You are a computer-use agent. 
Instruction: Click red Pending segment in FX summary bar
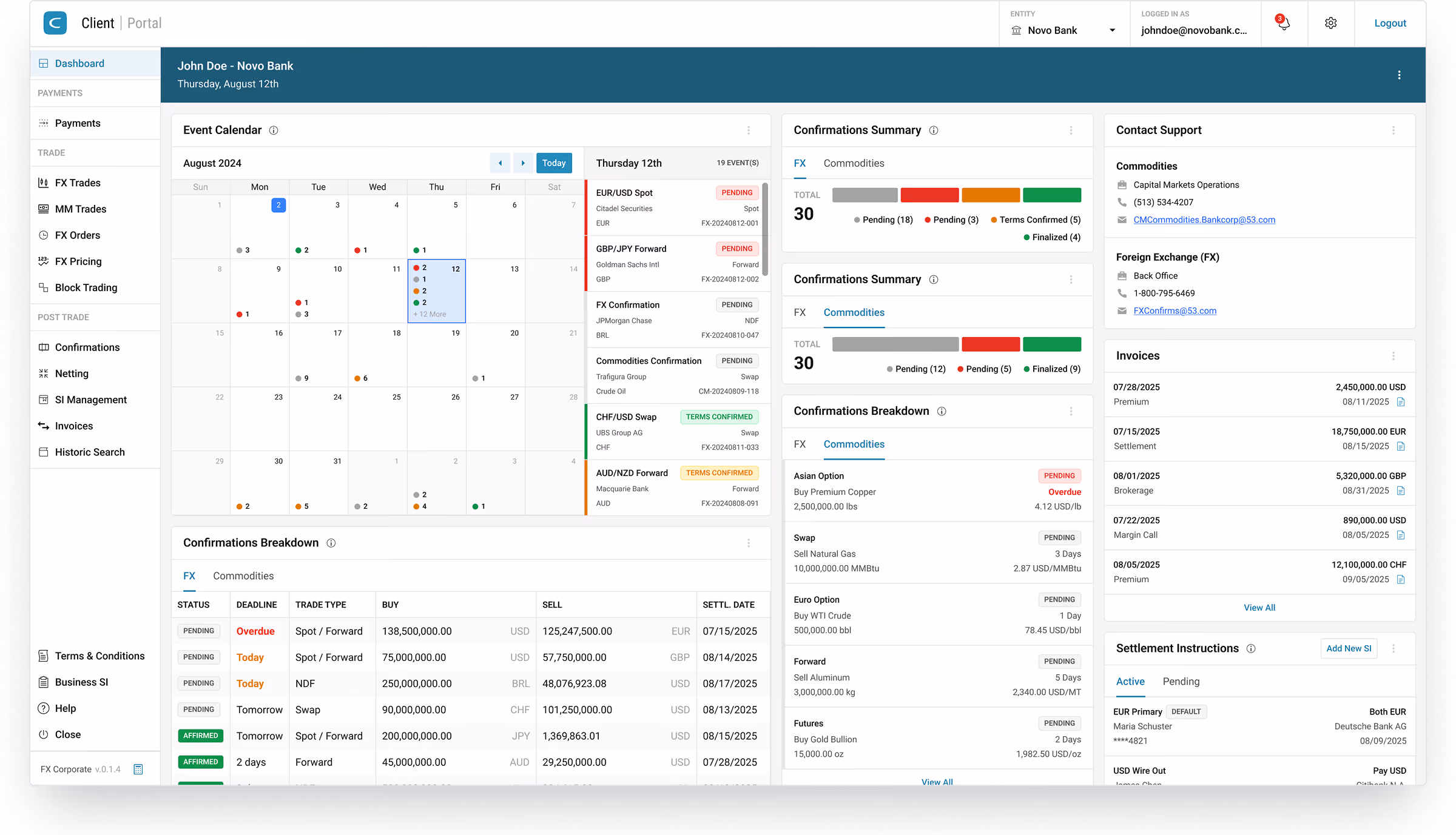tap(929, 195)
